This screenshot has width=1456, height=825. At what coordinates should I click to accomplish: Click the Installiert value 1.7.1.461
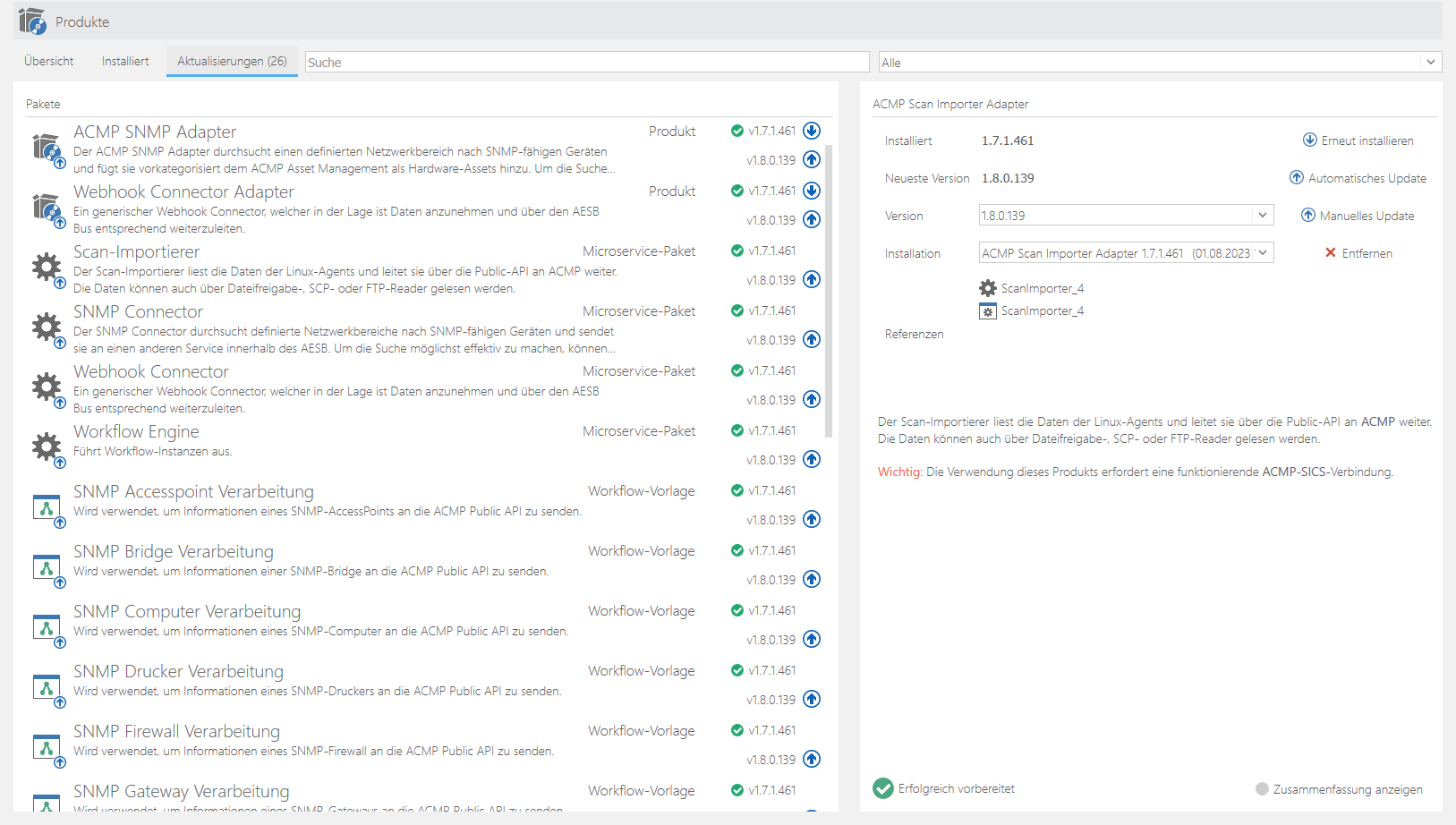[x=1008, y=140]
